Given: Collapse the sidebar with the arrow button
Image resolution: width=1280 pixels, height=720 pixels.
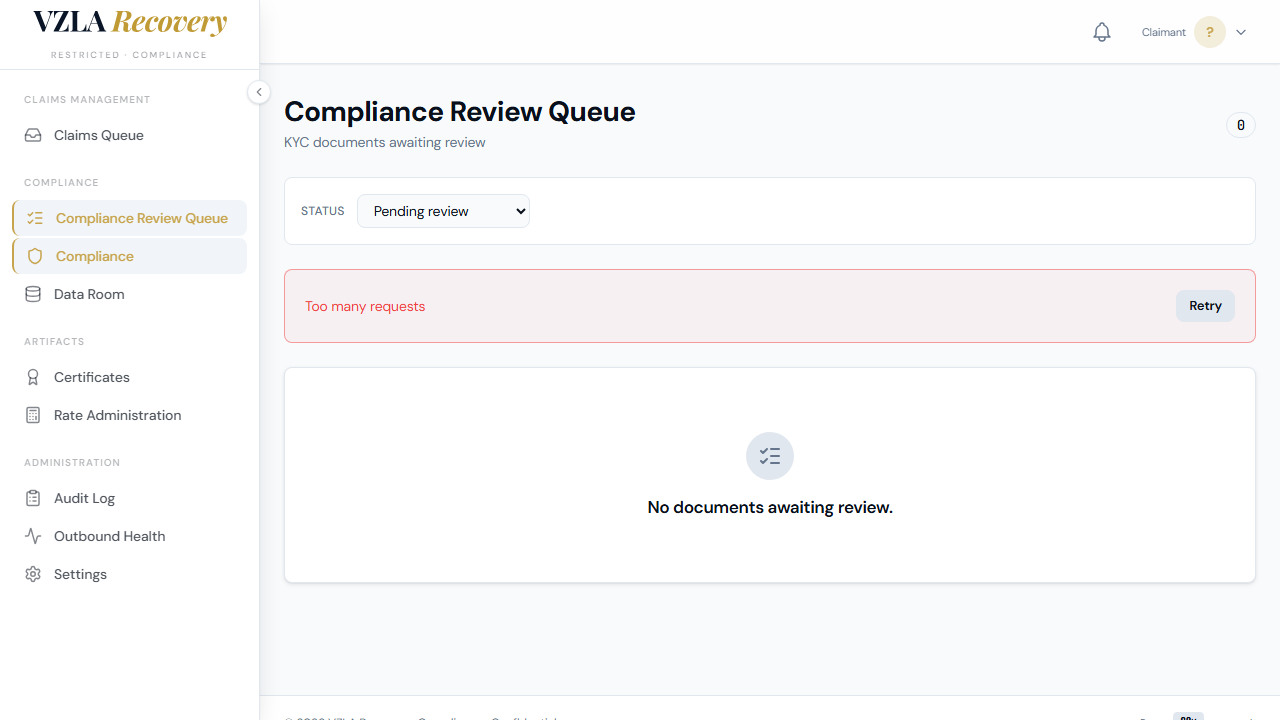Looking at the screenshot, I should tap(259, 92).
